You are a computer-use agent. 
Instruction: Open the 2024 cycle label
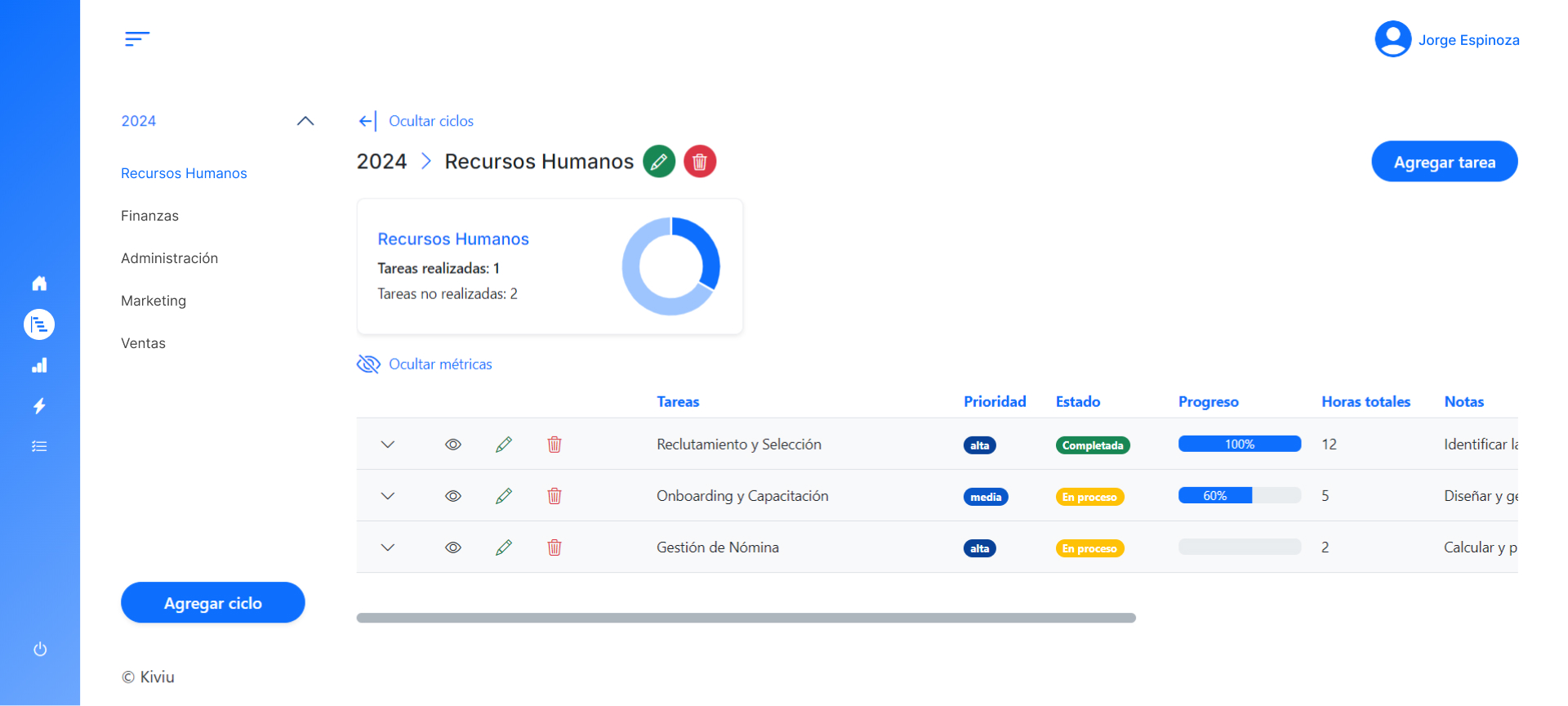point(139,121)
